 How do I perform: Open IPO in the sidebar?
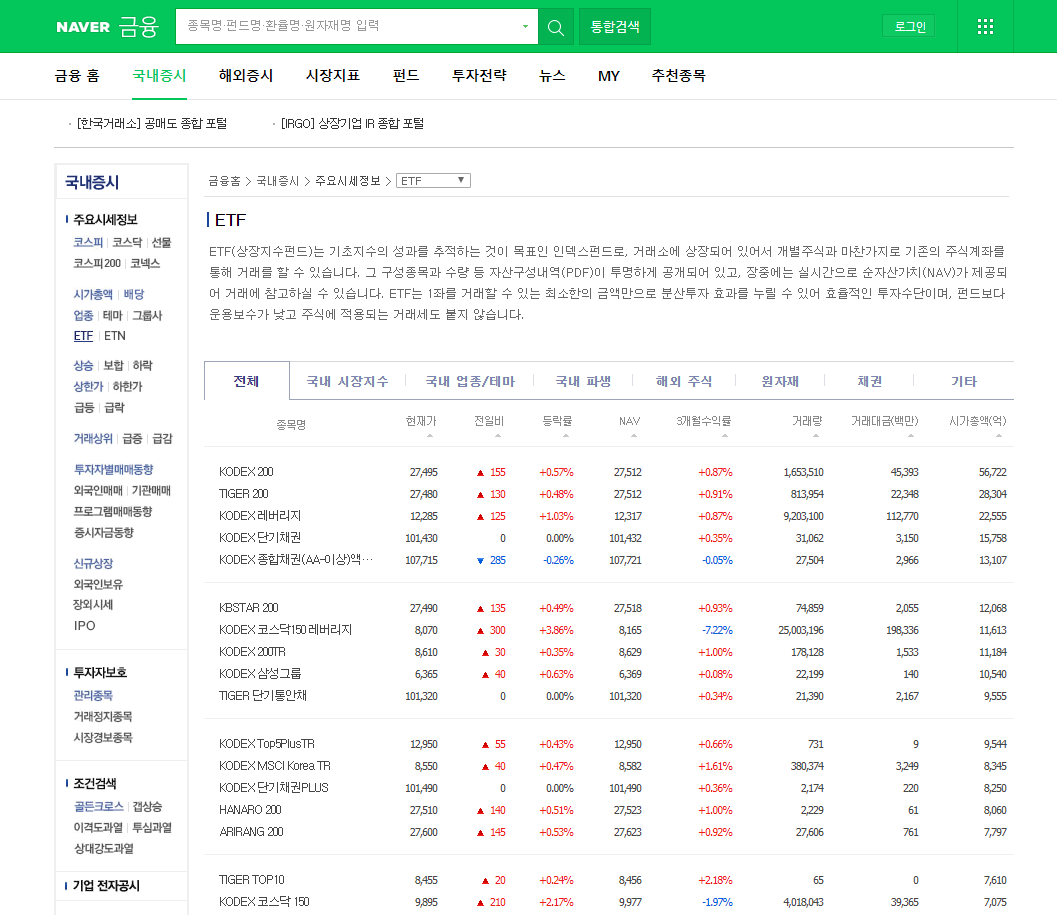84,626
